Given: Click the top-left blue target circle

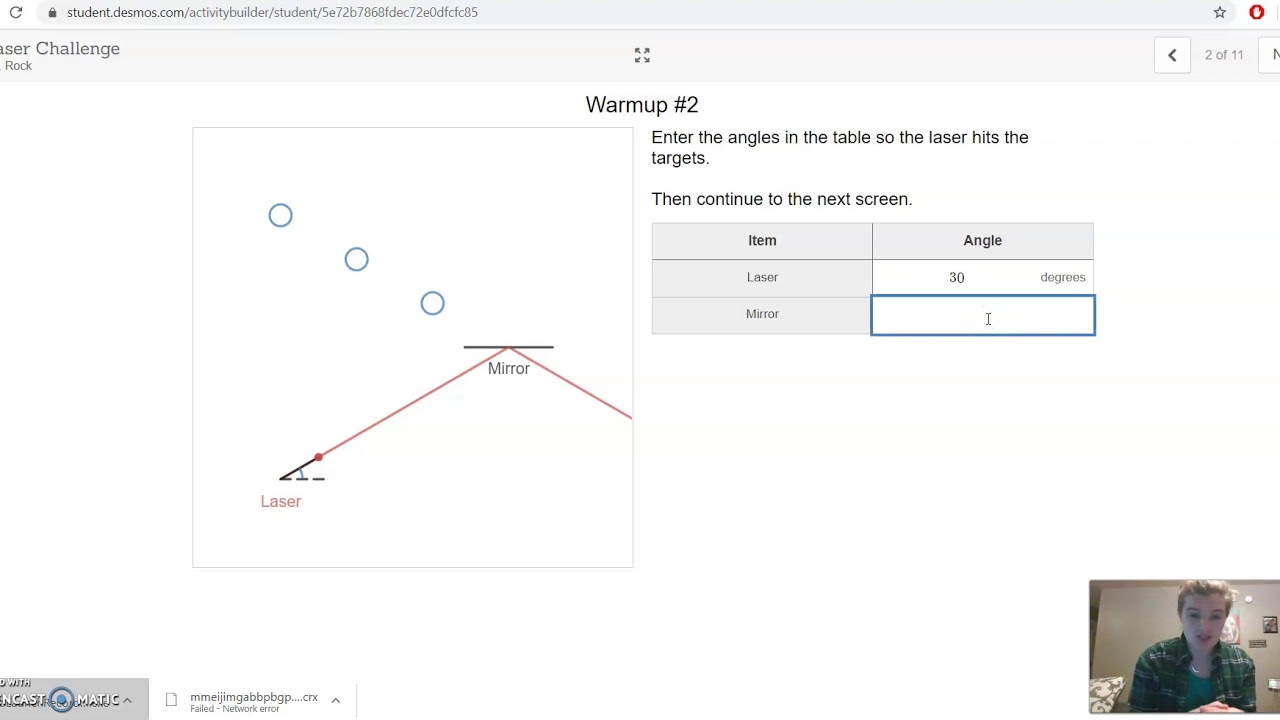Looking at the screenshot, I should [280, 215].
